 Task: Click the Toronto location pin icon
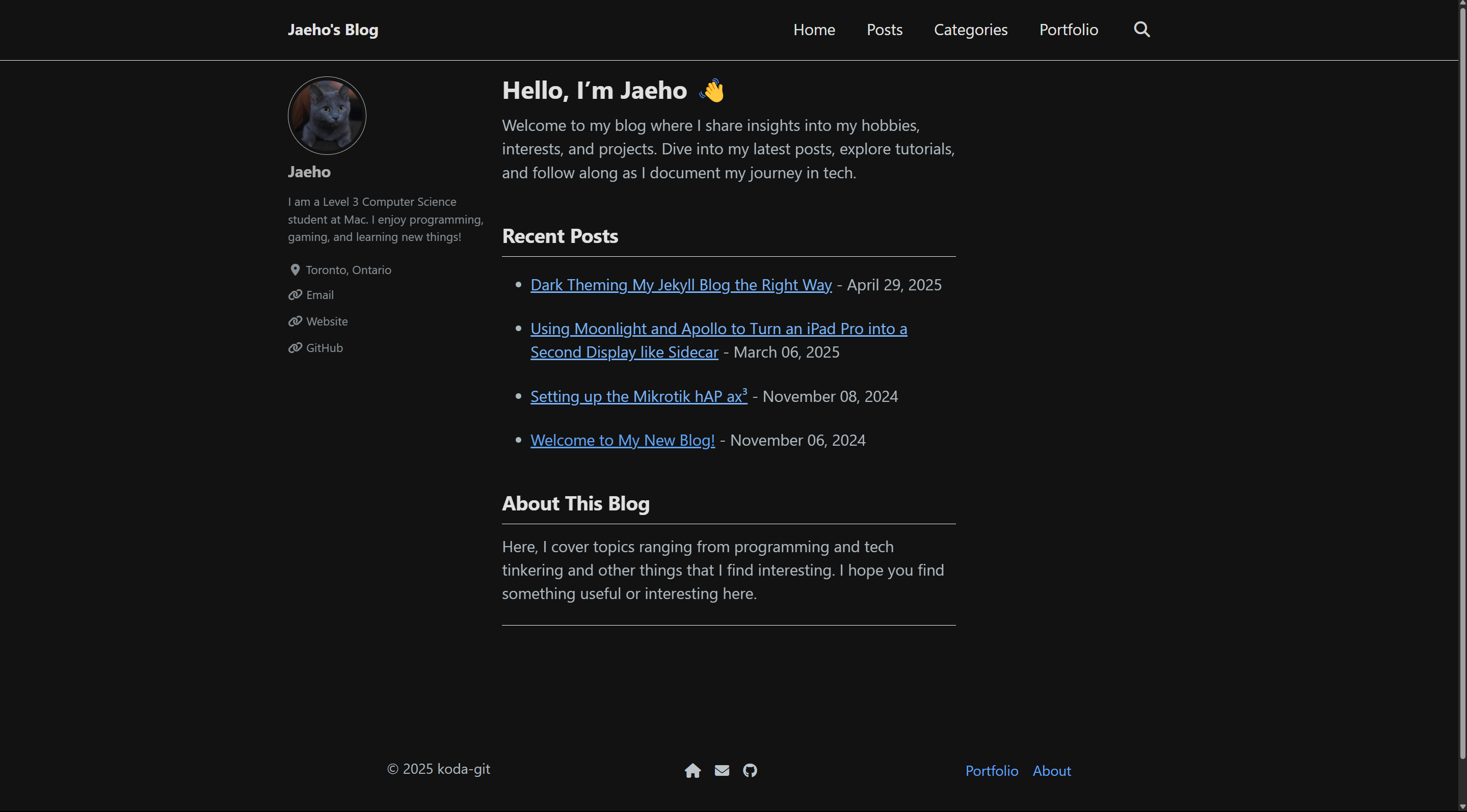click(x=295, y=270)
